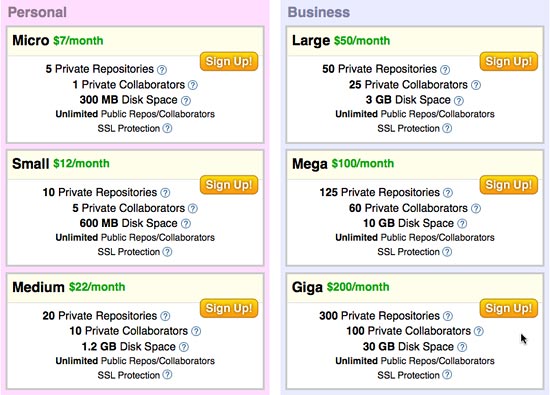Click the Micro plan title
550x395 pixels.
click(x=31, y=40)
